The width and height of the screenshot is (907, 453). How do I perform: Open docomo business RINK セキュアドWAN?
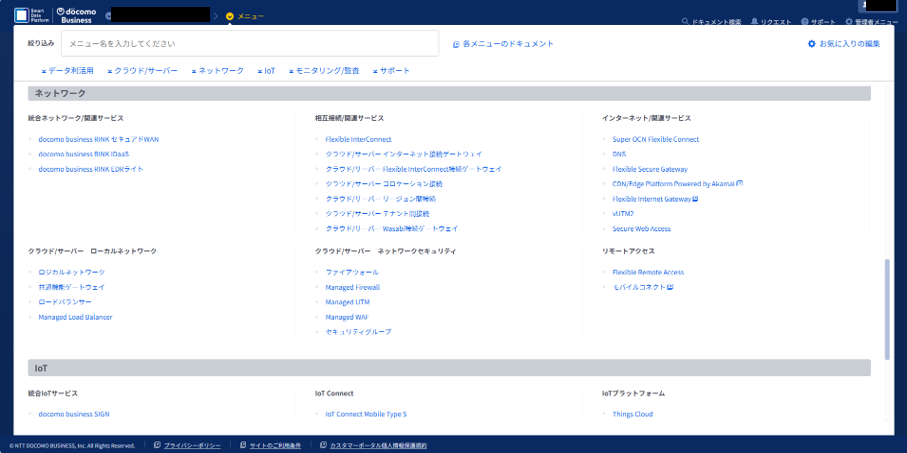pyautogui.click(x=98, y=139)
